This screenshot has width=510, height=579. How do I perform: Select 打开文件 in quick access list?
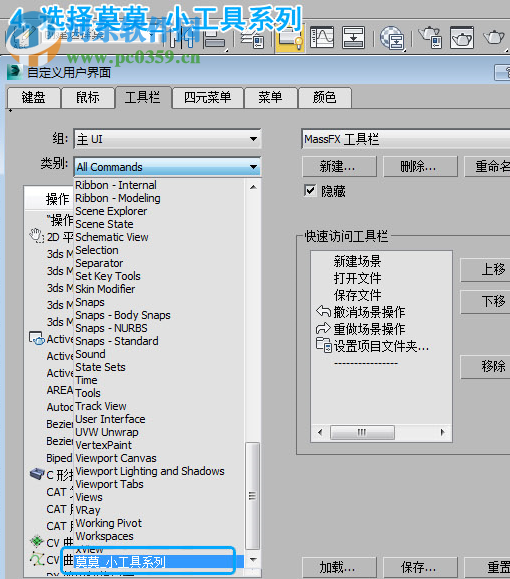pyautogui.click(x=357, y=278)
